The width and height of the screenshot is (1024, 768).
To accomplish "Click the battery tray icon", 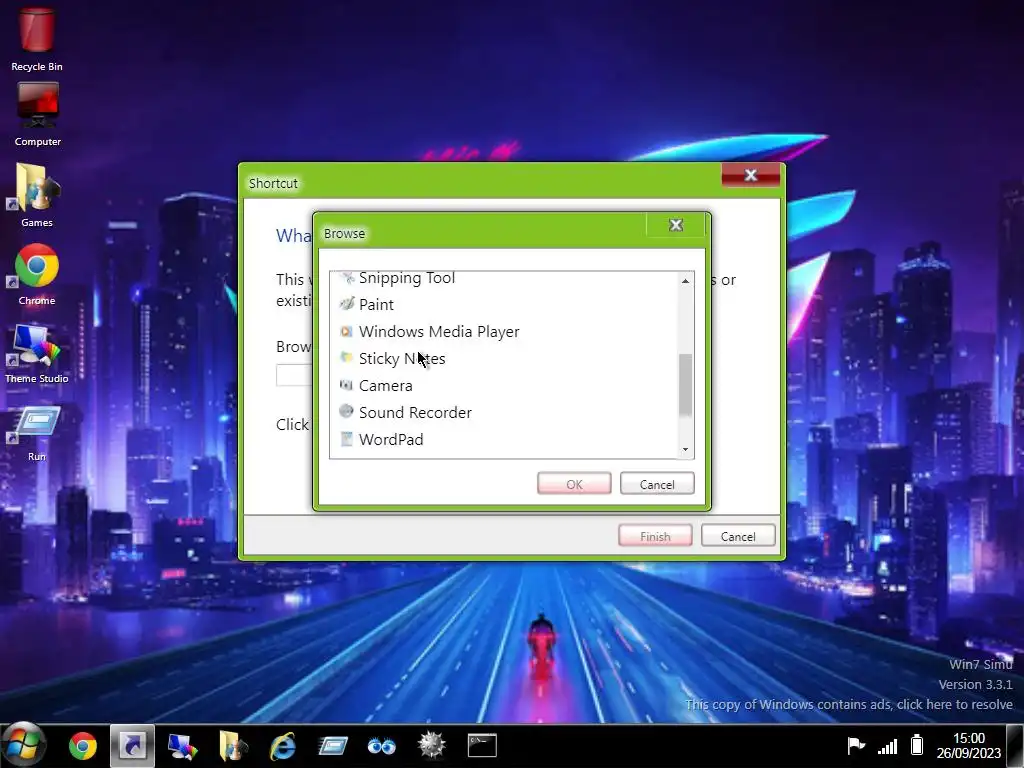I will point(917,744).
